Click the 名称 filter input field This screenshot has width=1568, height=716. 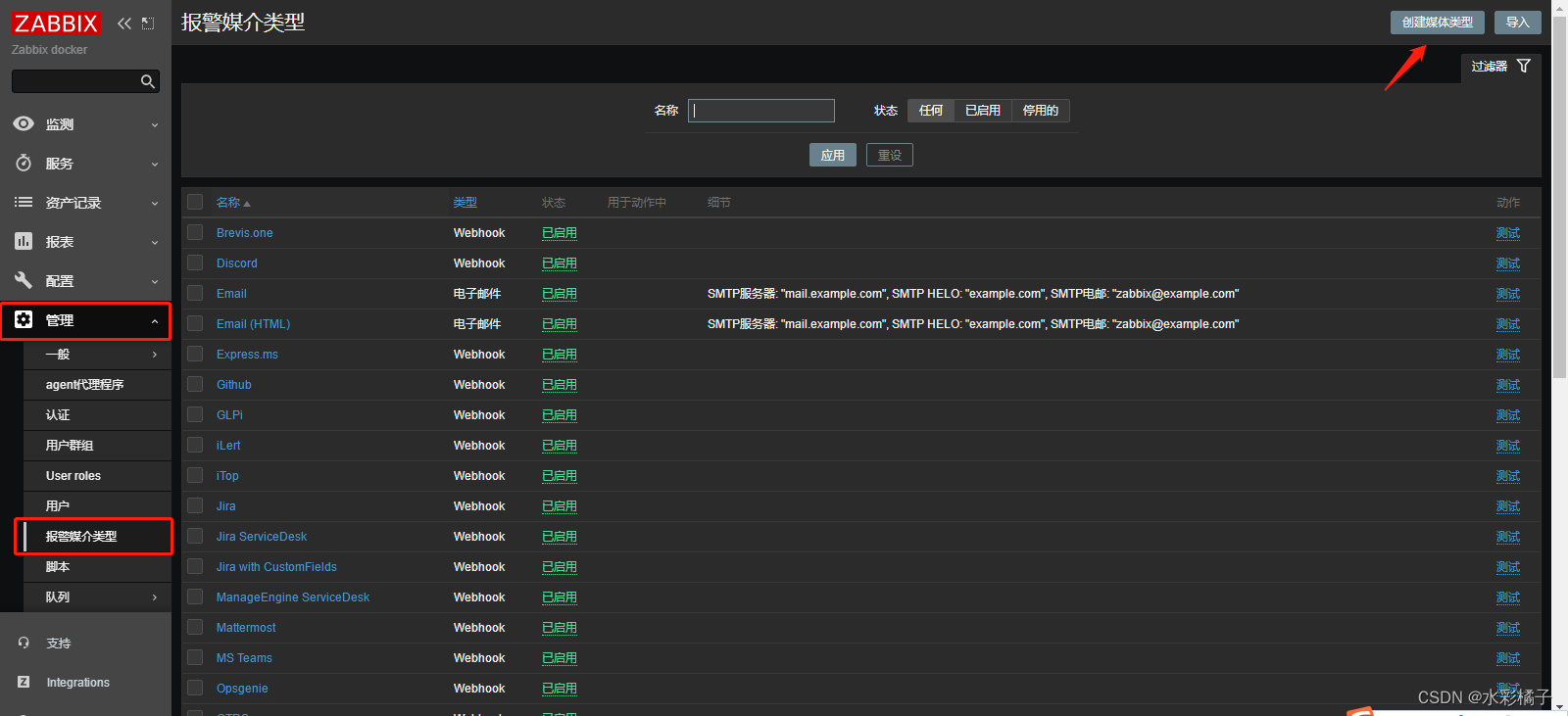[761, 111]
